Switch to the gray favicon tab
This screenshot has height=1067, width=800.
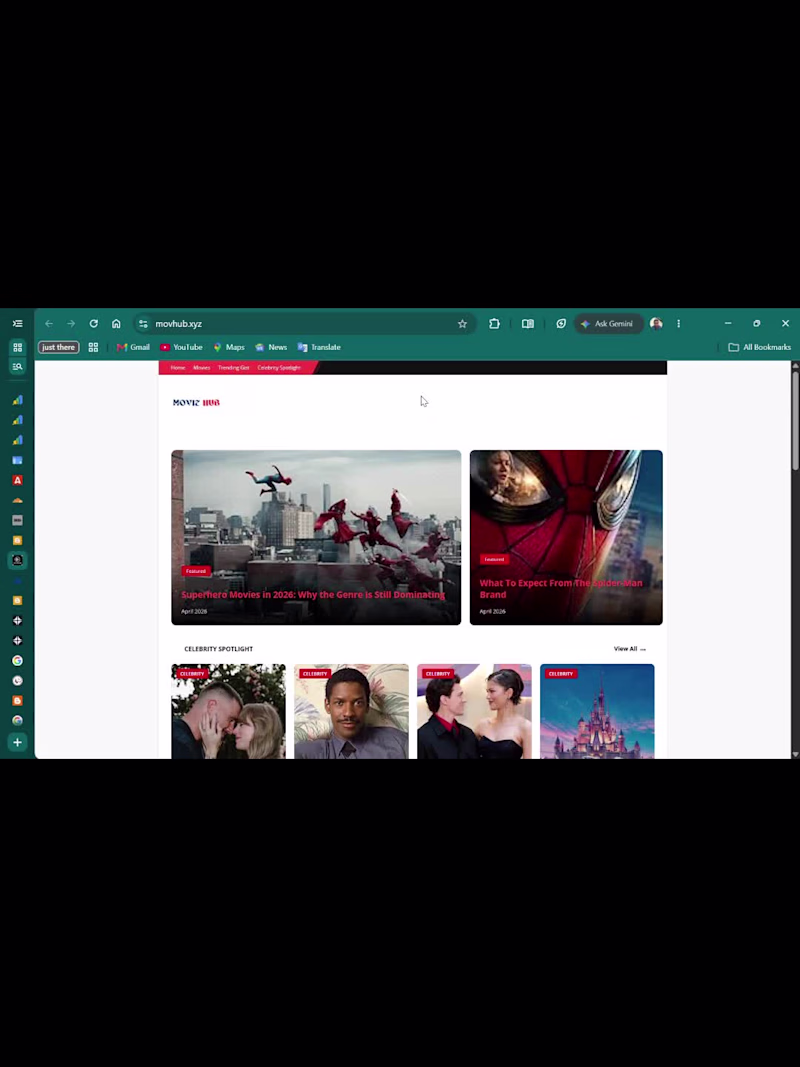(18, 521)
